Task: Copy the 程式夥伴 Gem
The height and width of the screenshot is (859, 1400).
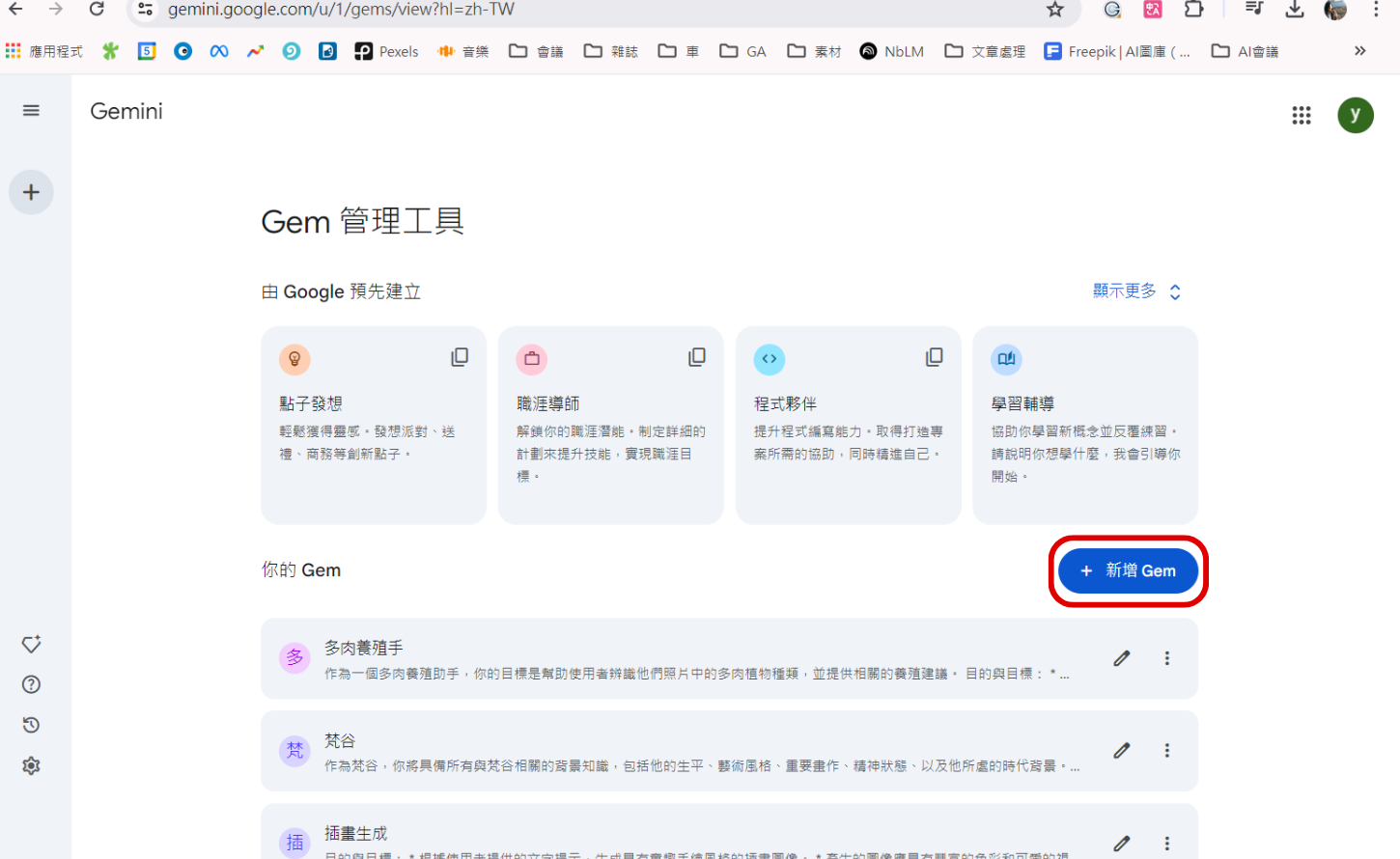Action: point(934,357)
